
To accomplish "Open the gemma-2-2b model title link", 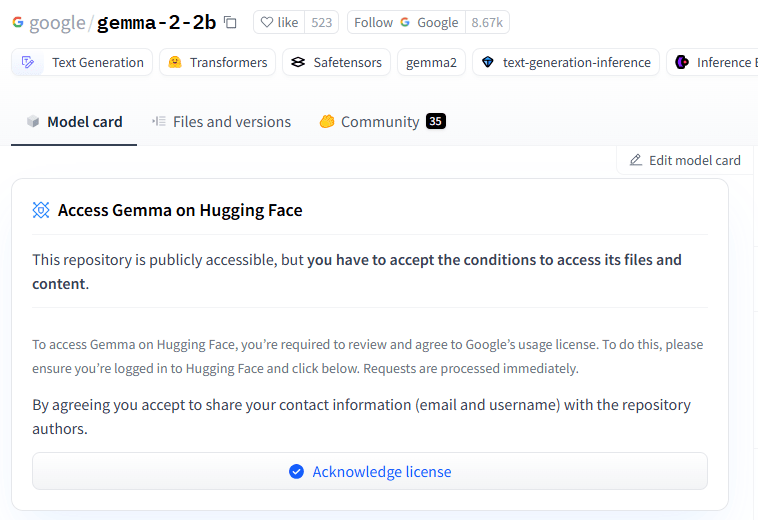I will [156, 22].
